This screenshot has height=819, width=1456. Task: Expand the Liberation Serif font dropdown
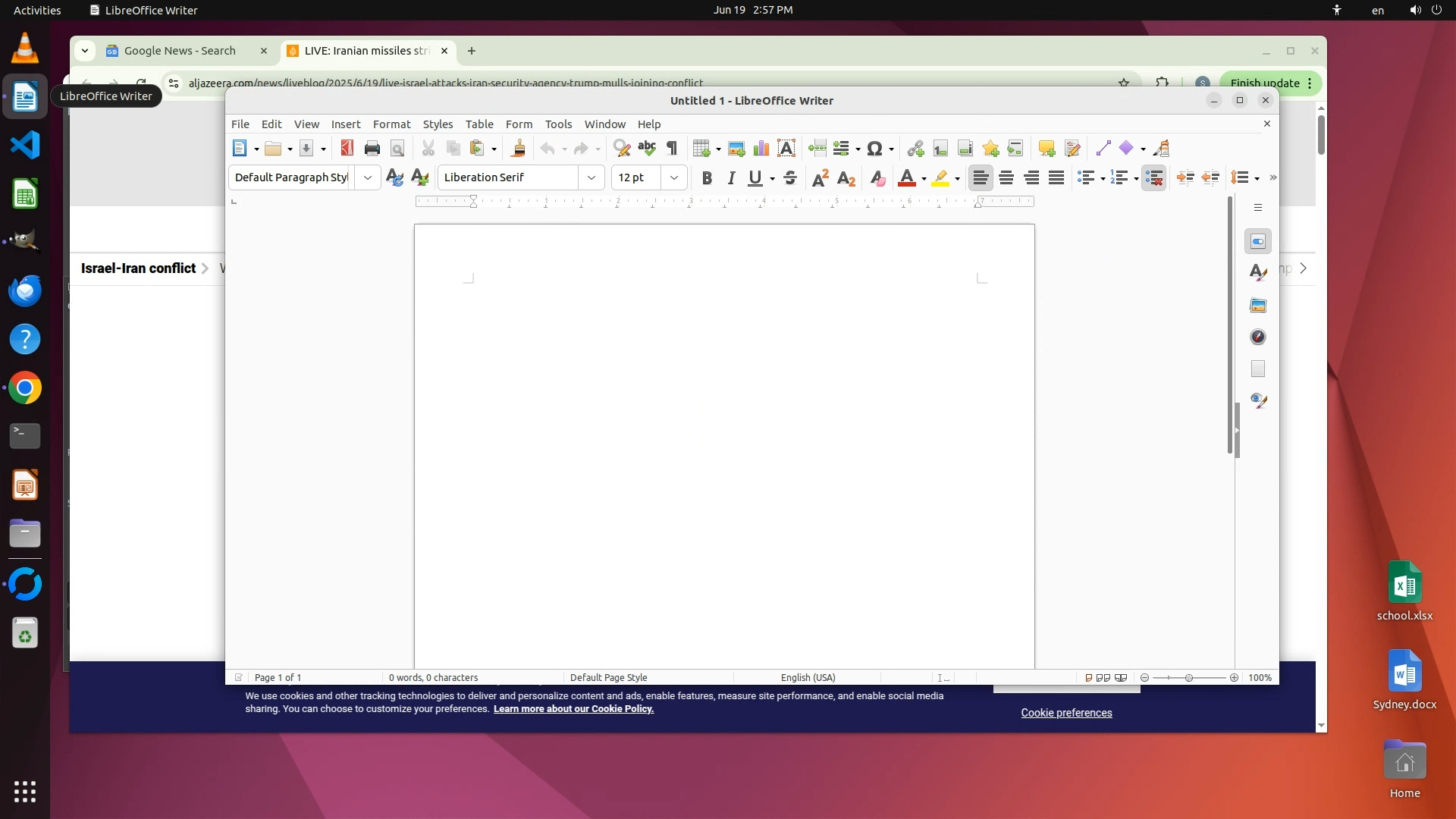tap(591, 177)
